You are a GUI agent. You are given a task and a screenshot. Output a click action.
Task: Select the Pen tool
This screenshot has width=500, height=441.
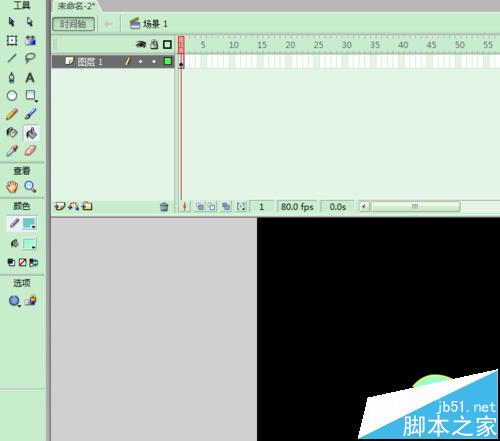[12, 77]
